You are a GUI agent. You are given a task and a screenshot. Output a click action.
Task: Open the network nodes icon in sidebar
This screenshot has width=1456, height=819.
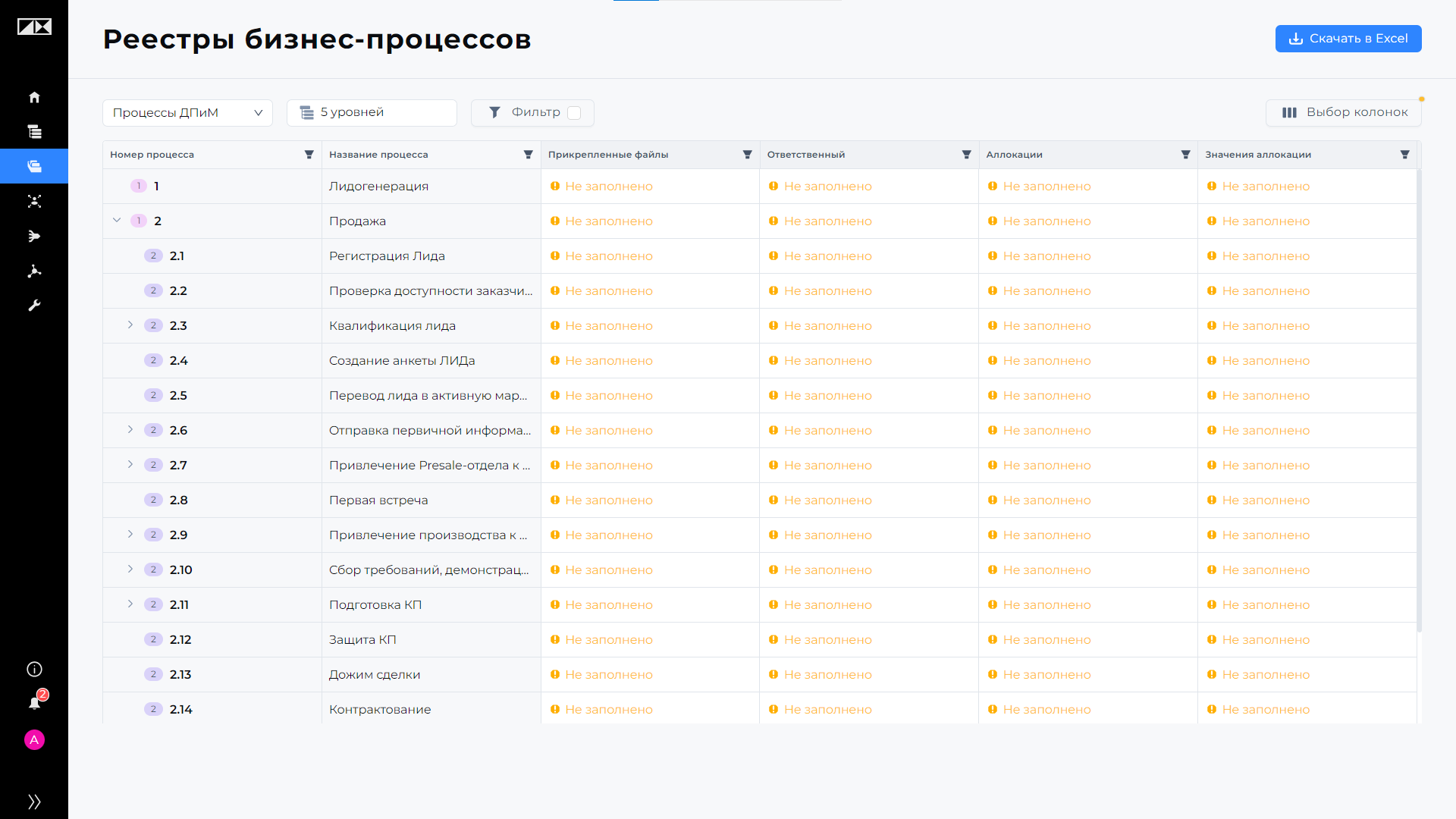(34, 201)
